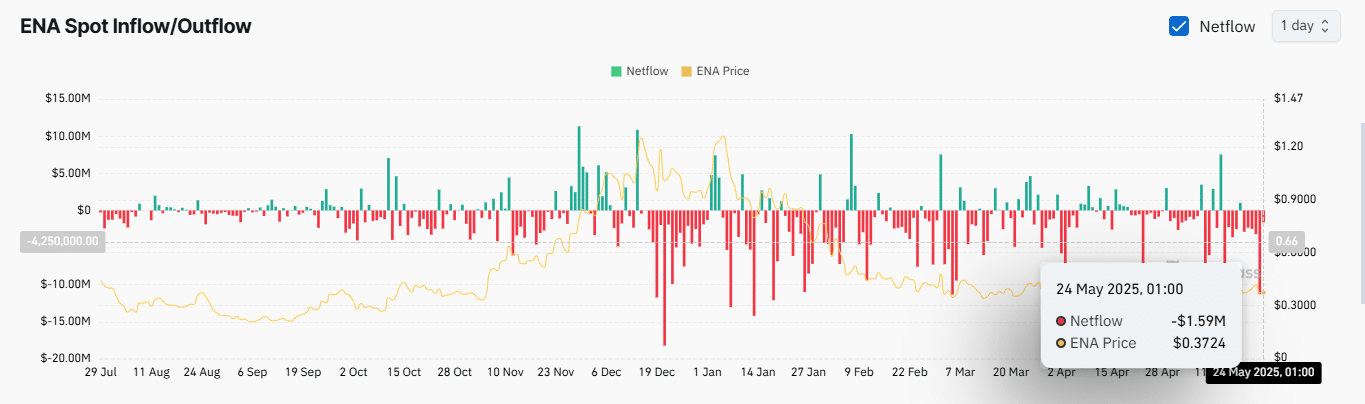Click the $15.00M left axis label

point(68,98)
